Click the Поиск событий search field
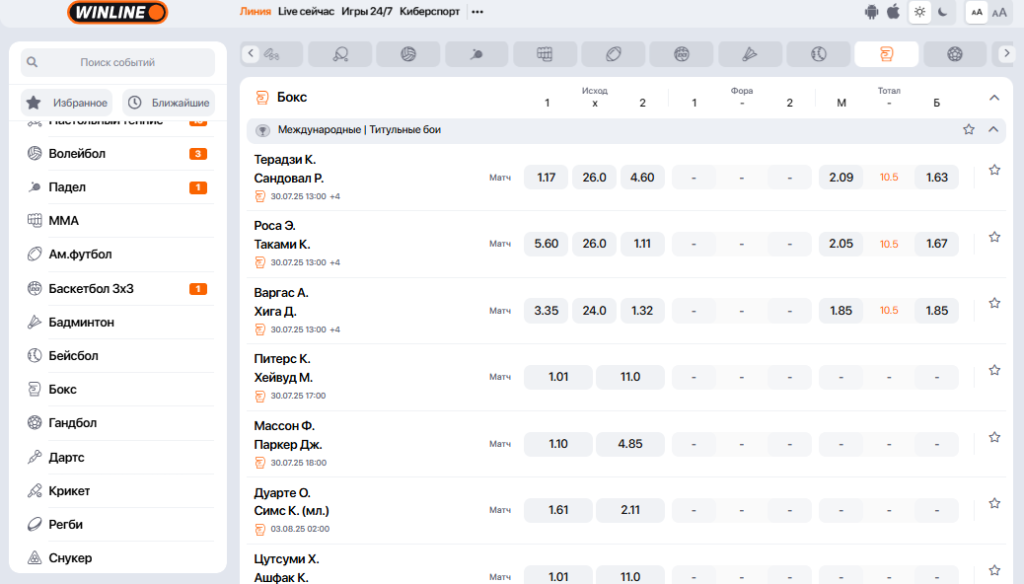Image resolution: width=1024 pixels, height=584 pixels. click(x=117, y=62)
